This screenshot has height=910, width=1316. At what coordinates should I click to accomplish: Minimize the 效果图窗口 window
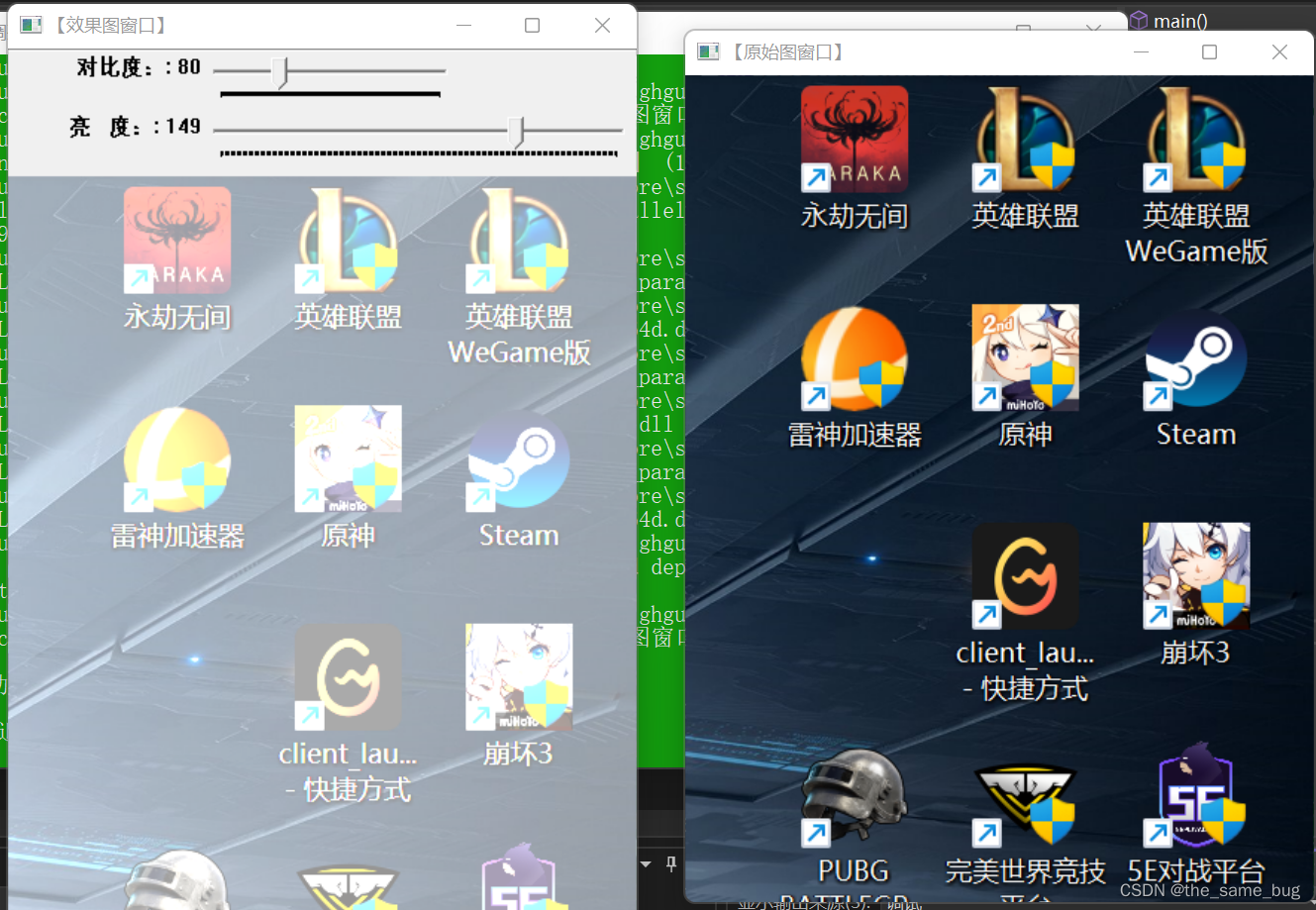click(463, 25)
